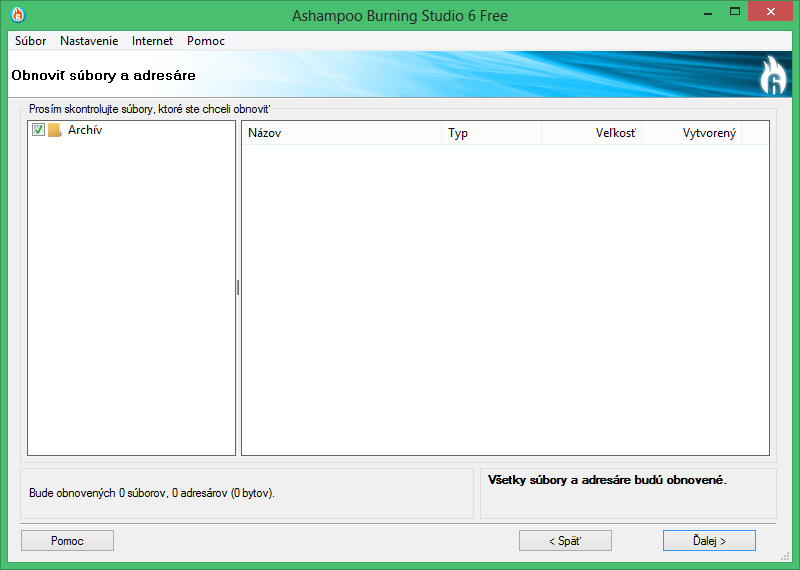The height and width of the screenshot is (570, 800).
Task: Click heading 'Obnoviť súbory a adresáre'
Action: point(104,76)
